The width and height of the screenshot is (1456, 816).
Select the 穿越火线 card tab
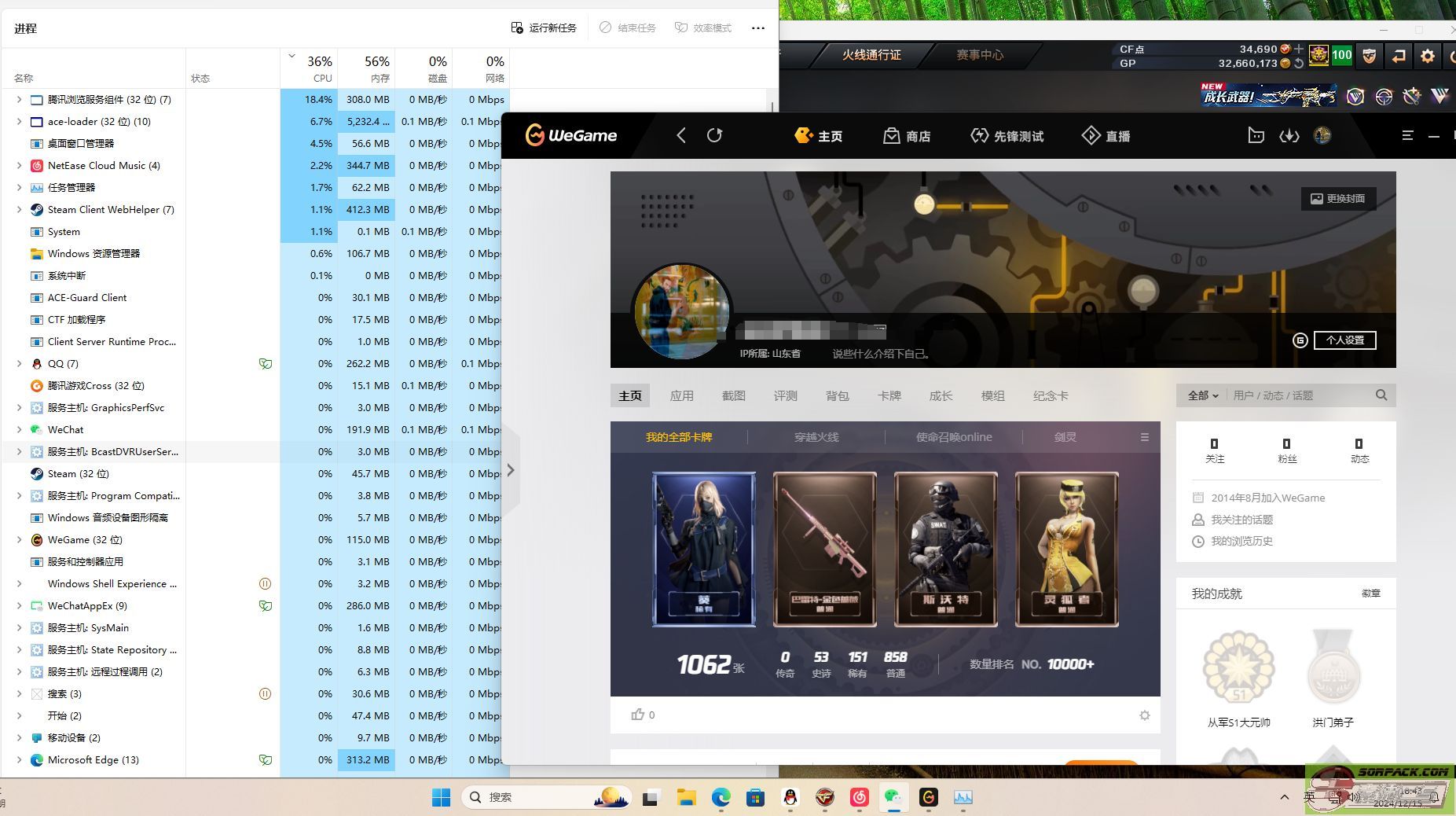[x=816, y=437]
